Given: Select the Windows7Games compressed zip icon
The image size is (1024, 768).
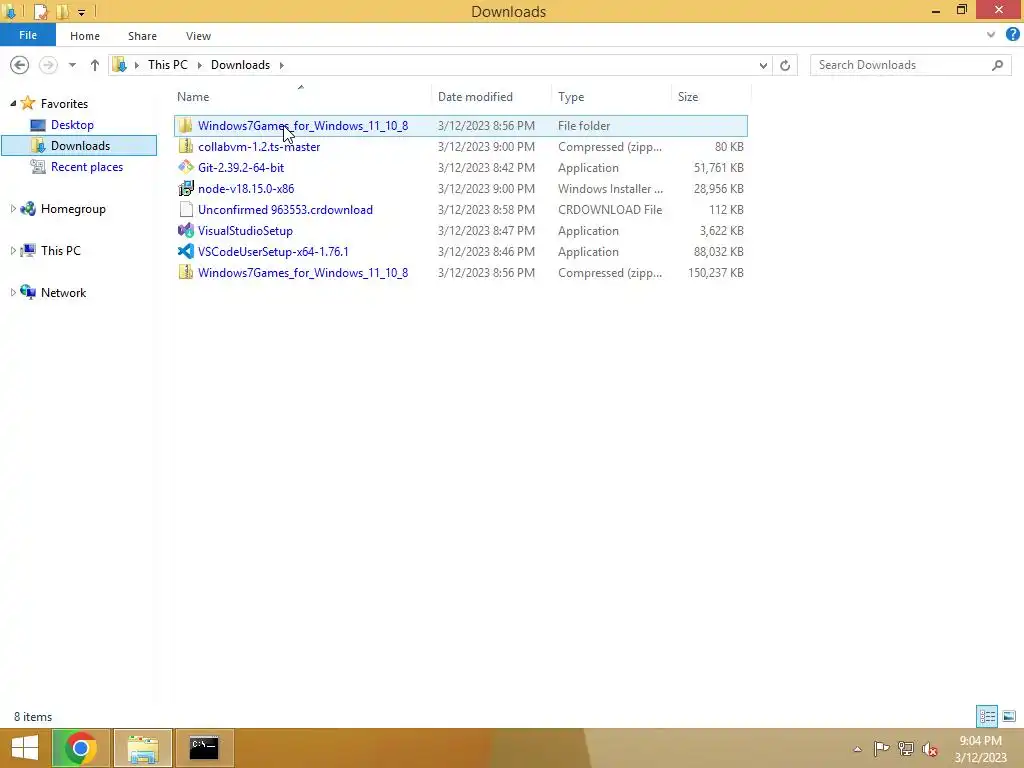Looking at the screenshot, I should click(185, 272).
